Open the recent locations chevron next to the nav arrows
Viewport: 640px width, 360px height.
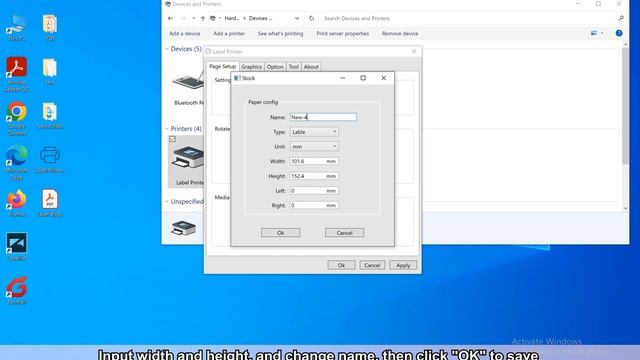[x=193, y=18]
